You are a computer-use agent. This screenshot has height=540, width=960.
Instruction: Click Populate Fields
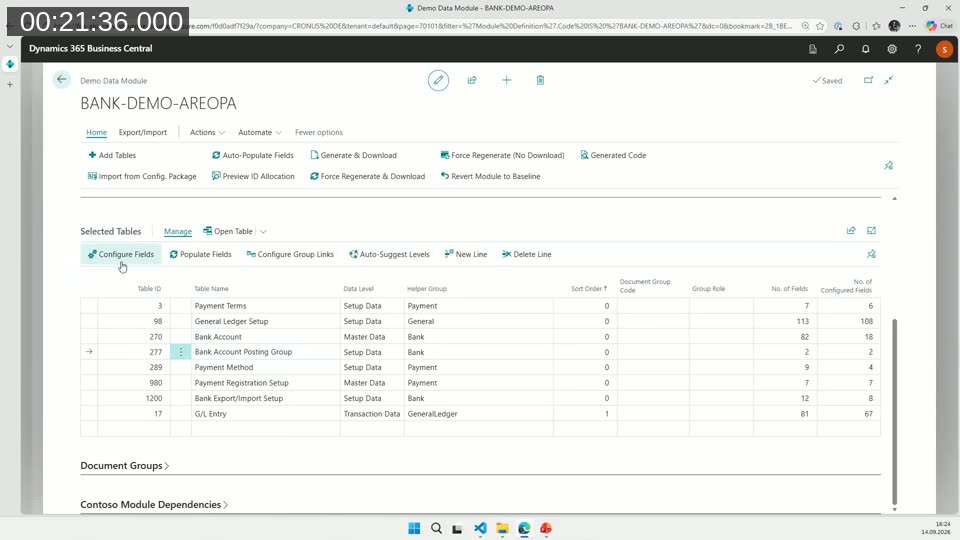(200, 254)
